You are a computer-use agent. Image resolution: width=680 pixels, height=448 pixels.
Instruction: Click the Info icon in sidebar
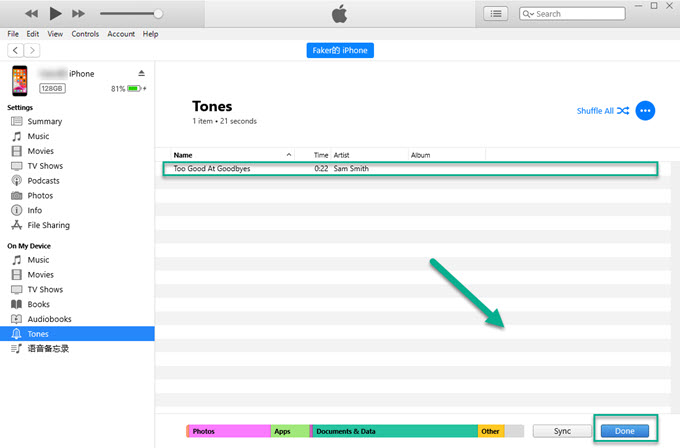(16, 210)
